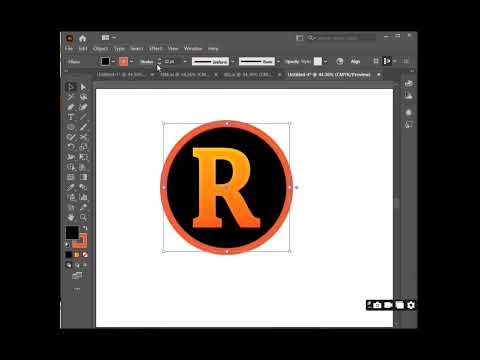Click the stroke weight stepper arrows

pyautogui.click(x=160, y=61)
